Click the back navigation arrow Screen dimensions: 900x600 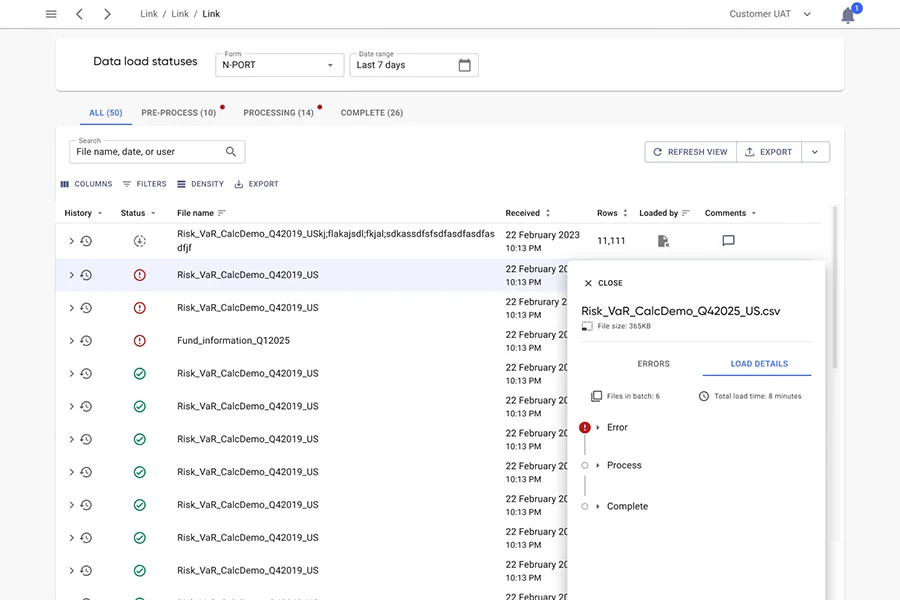tap(80, 14)
